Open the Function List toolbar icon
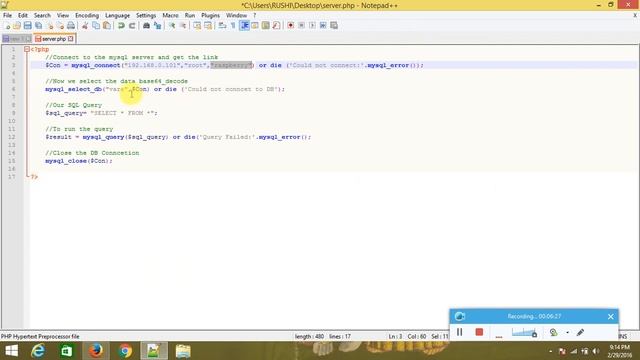The image size is (640, 360). 276,26
